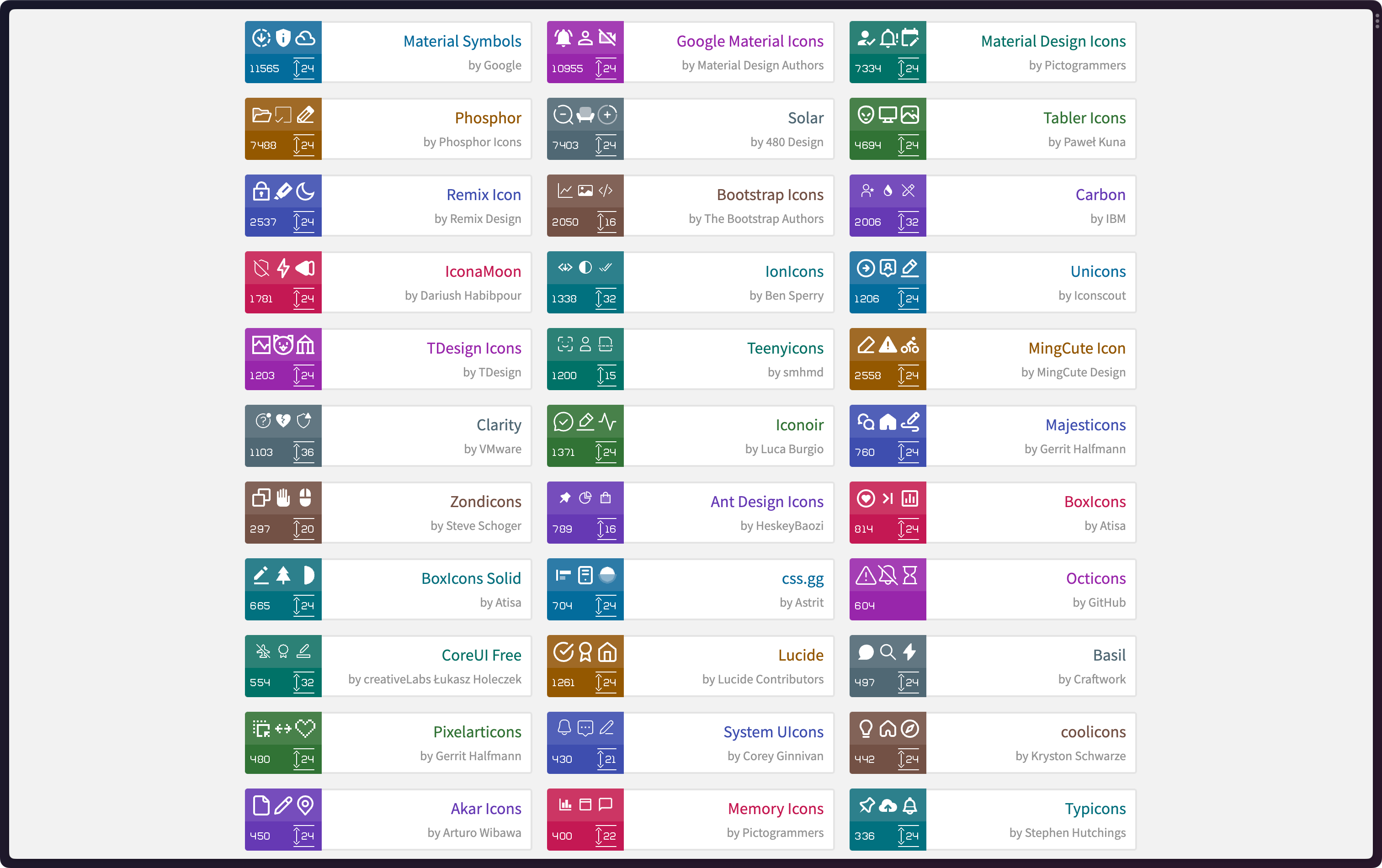Viewport: 1382px width, 868px height.
Task: Click the bell icon in Google Material Icons
Action: pos(563,38)
